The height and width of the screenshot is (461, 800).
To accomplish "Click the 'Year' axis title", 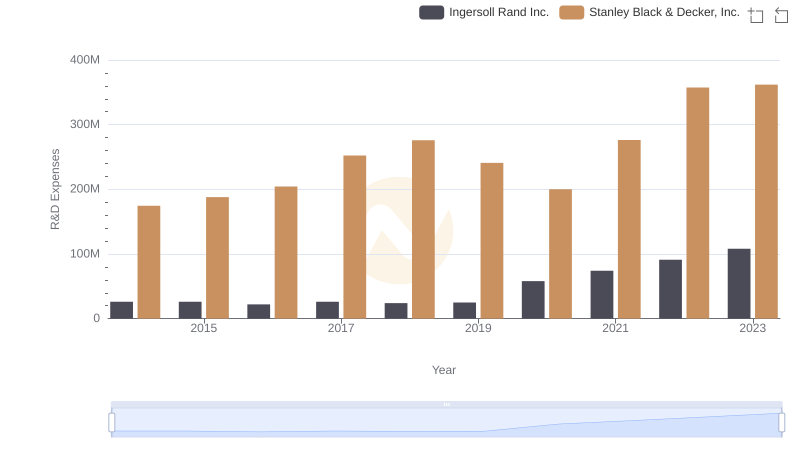I will 444,370.
